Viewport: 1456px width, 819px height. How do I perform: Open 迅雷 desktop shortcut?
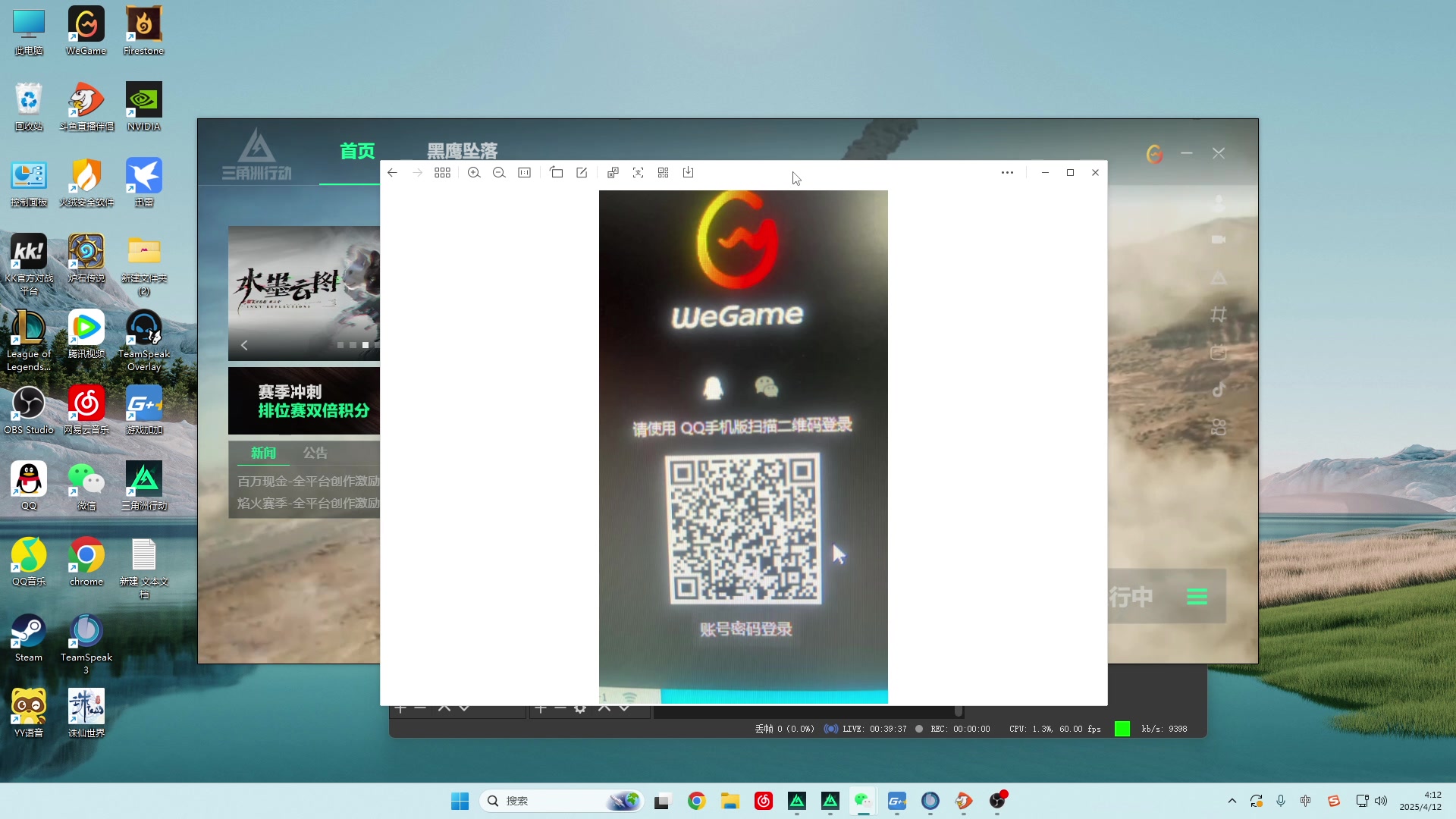[x=144, y=183]
